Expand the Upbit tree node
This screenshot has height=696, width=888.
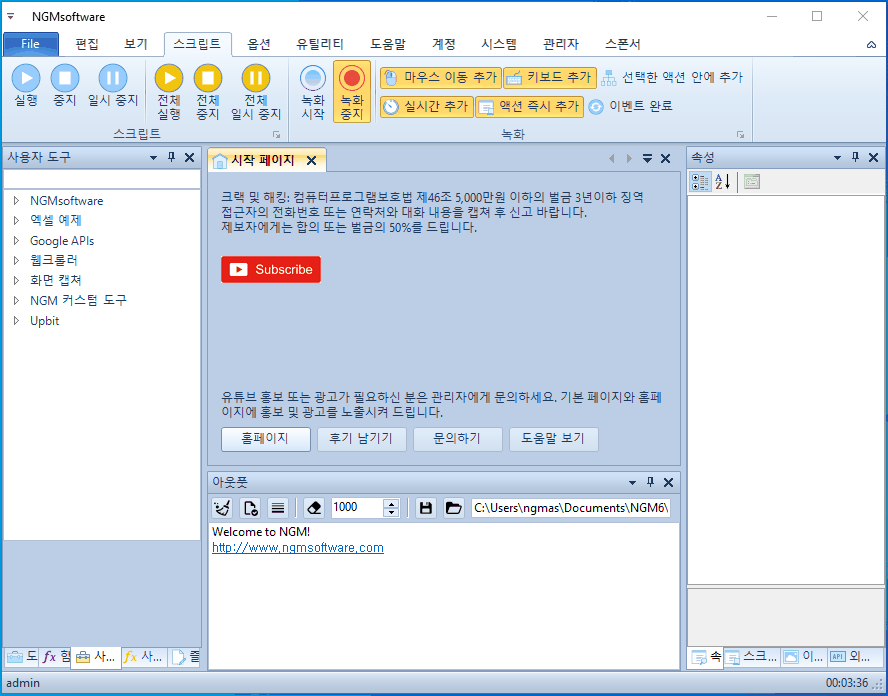point(16,321)
